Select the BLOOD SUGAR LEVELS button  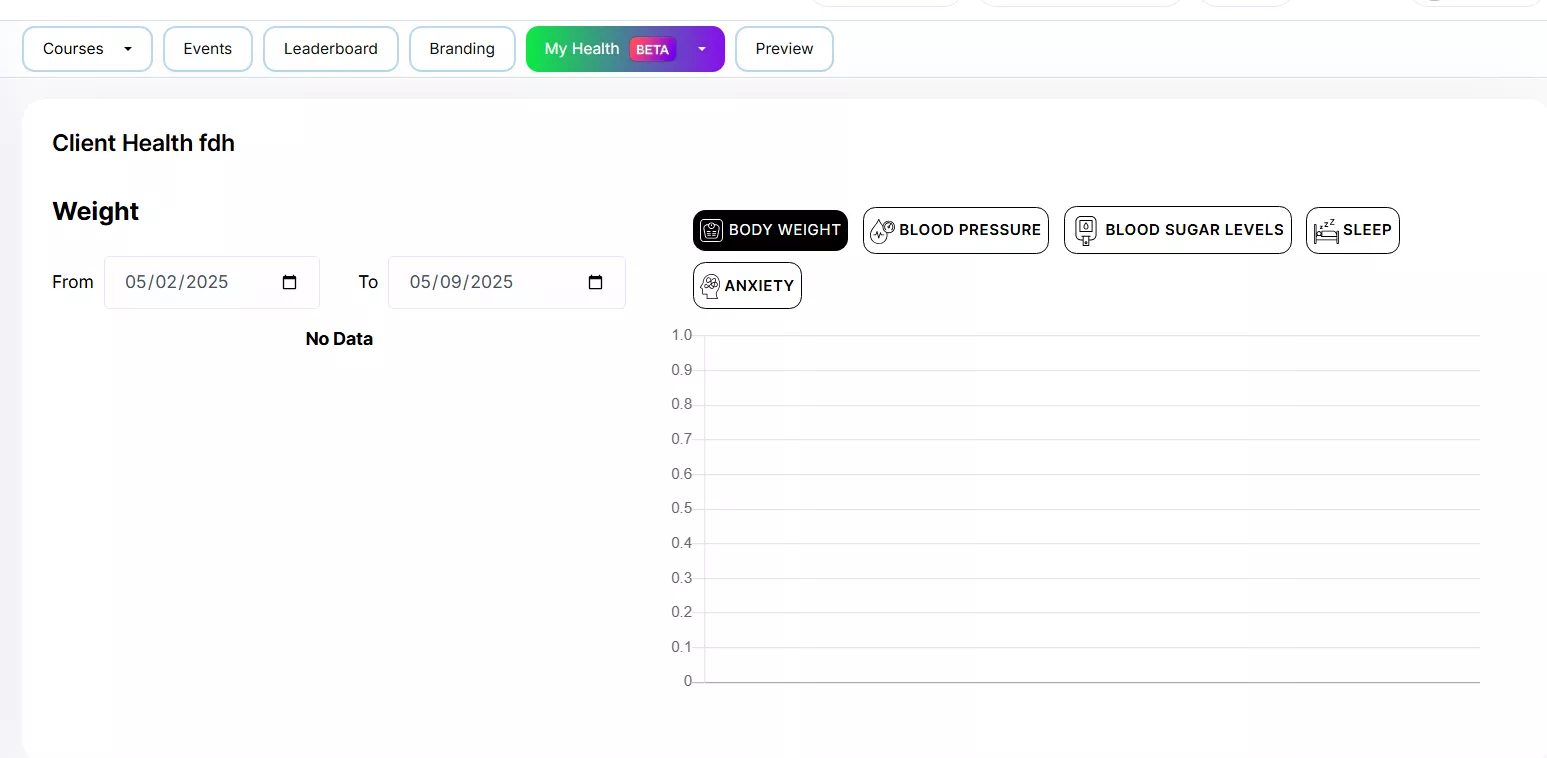[x=1178, y=231]
